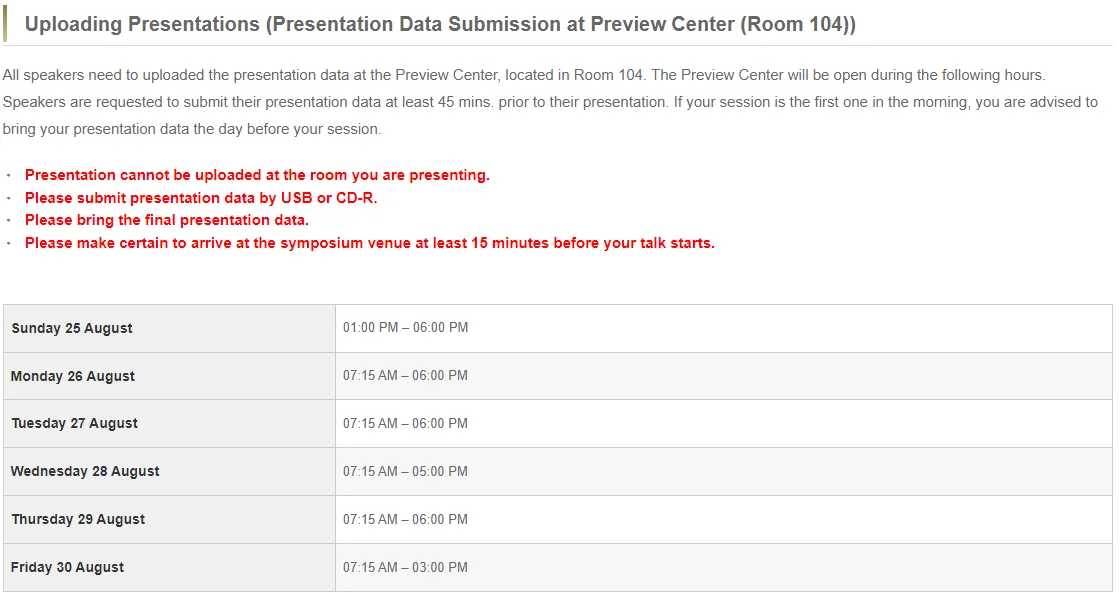Click the "01:00 PM – 06:00 PM" Sunday hours cell

click(405, 328)
